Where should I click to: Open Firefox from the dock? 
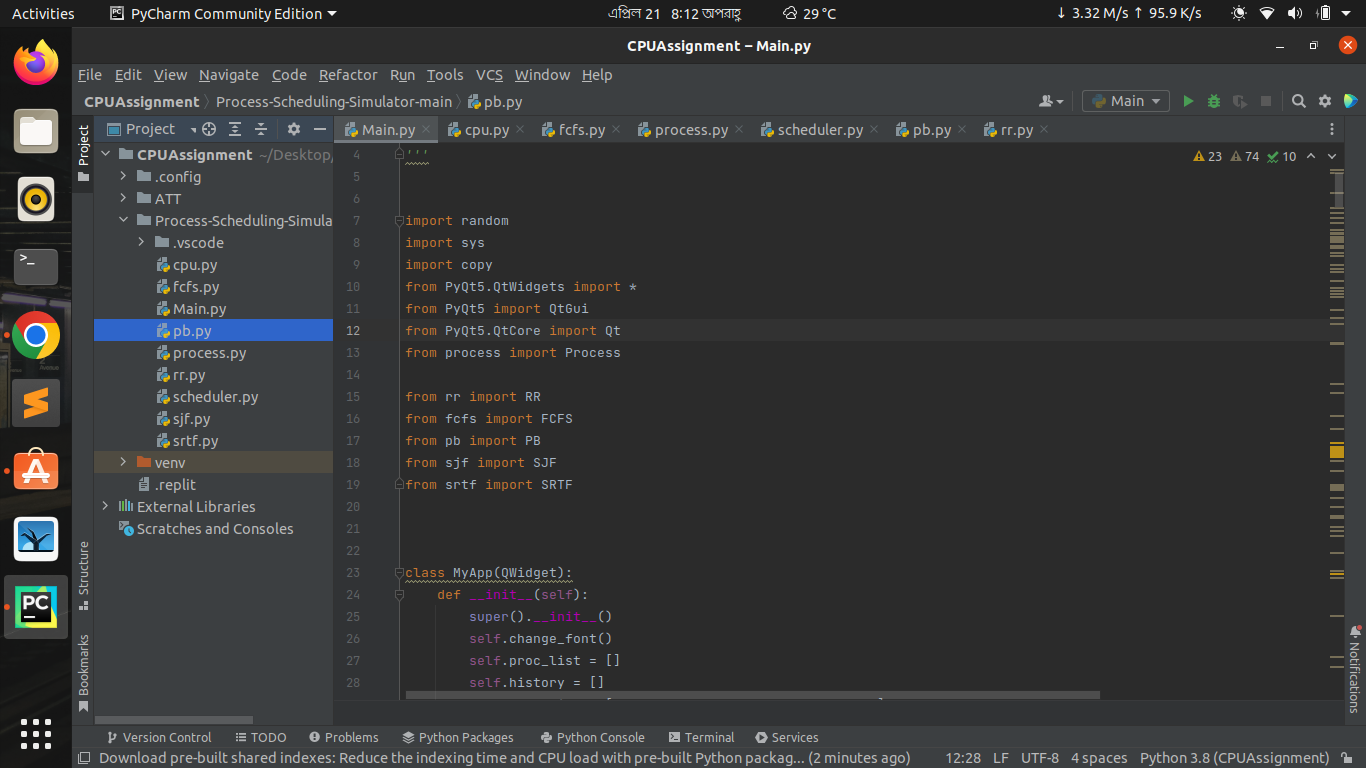36,64
